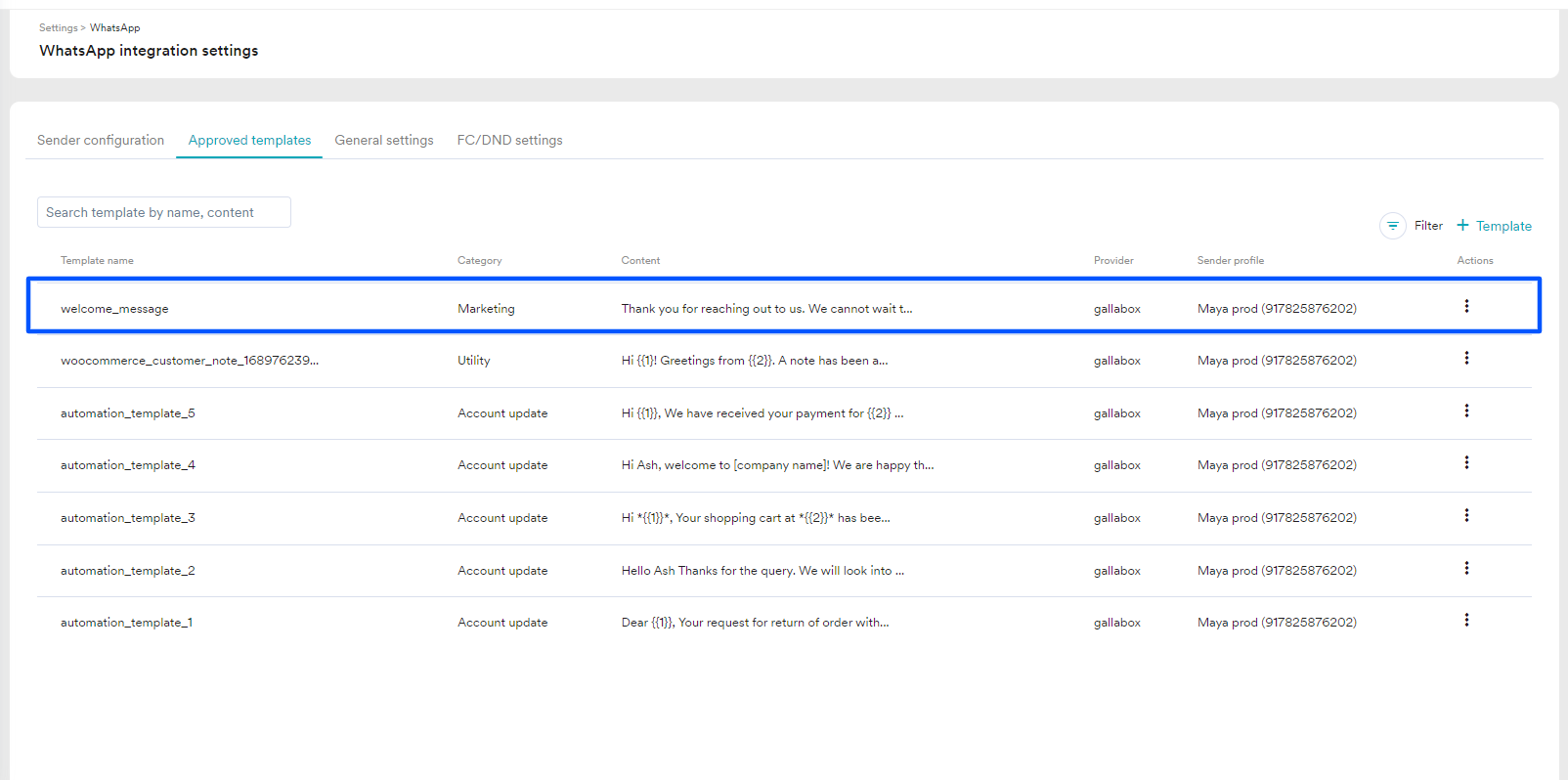1568x780 pixels.
Task: Open the General settings tab
Action: 384,141
